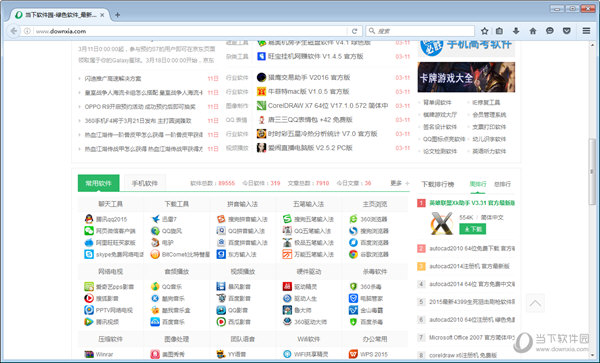Click the Chrome icon in browser list
This screenshot has width=600, height=363.
353,254
